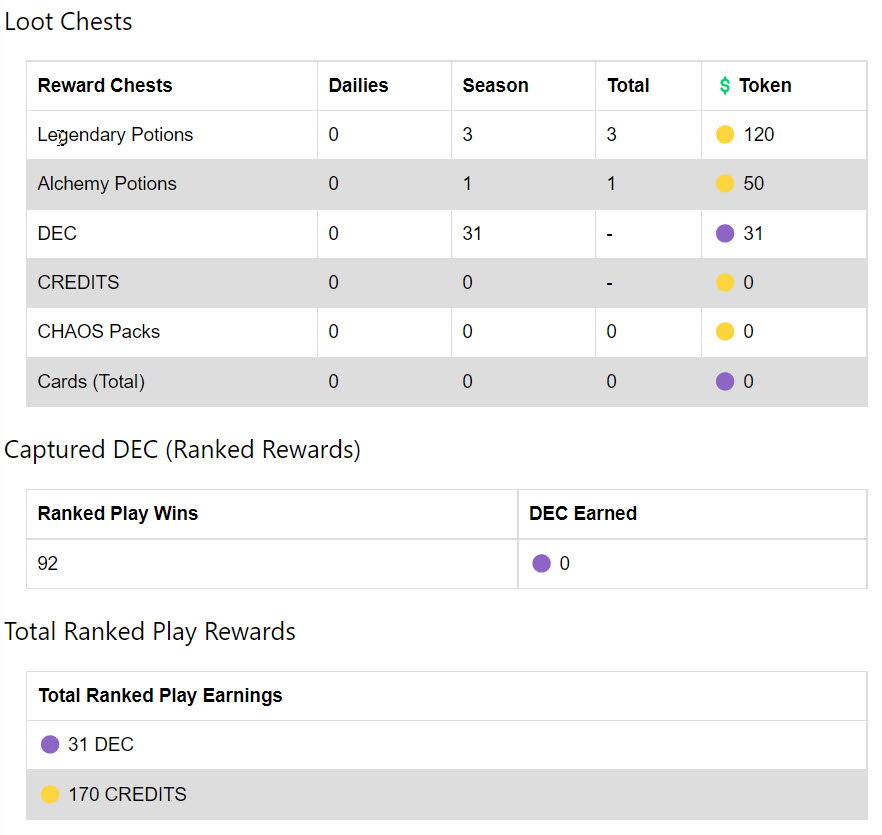This screenshot has width=882, height=835.
Task: Click the yellow coin in CREDITS row
Action: (724, 282)
